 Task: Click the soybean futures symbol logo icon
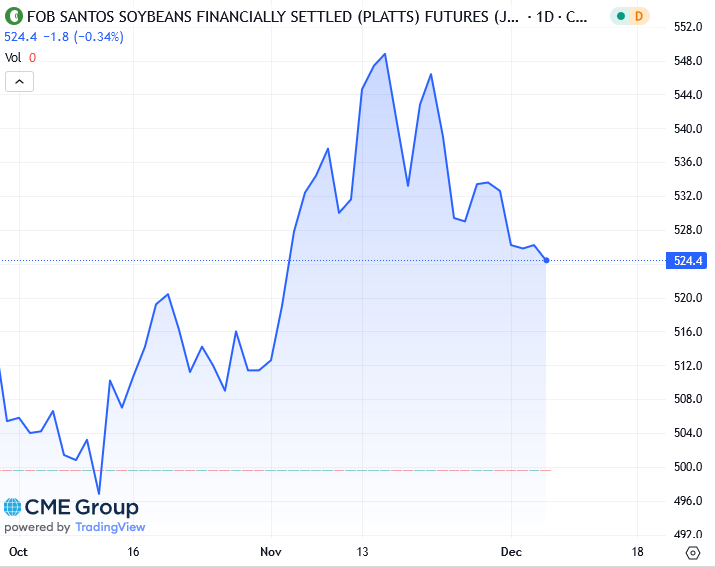point(13,16)
